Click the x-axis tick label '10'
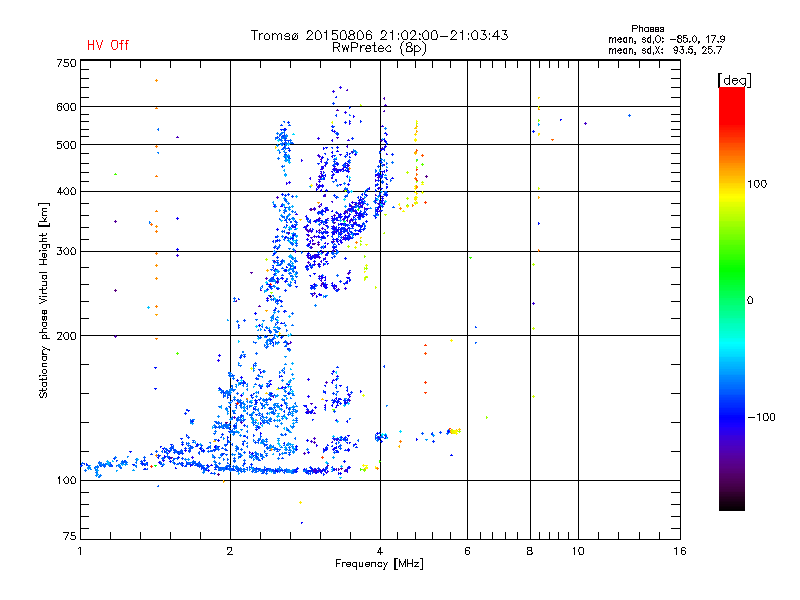 [578, 551]
